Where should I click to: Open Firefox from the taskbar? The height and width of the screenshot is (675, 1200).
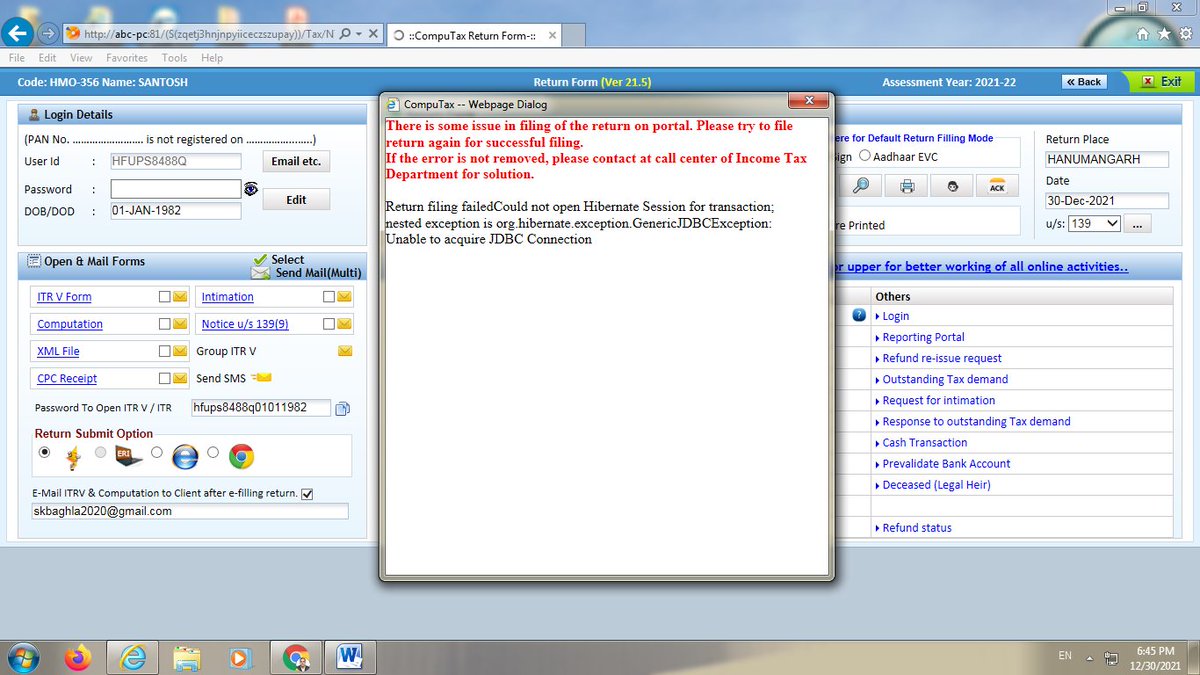click(x=76, y=657)
